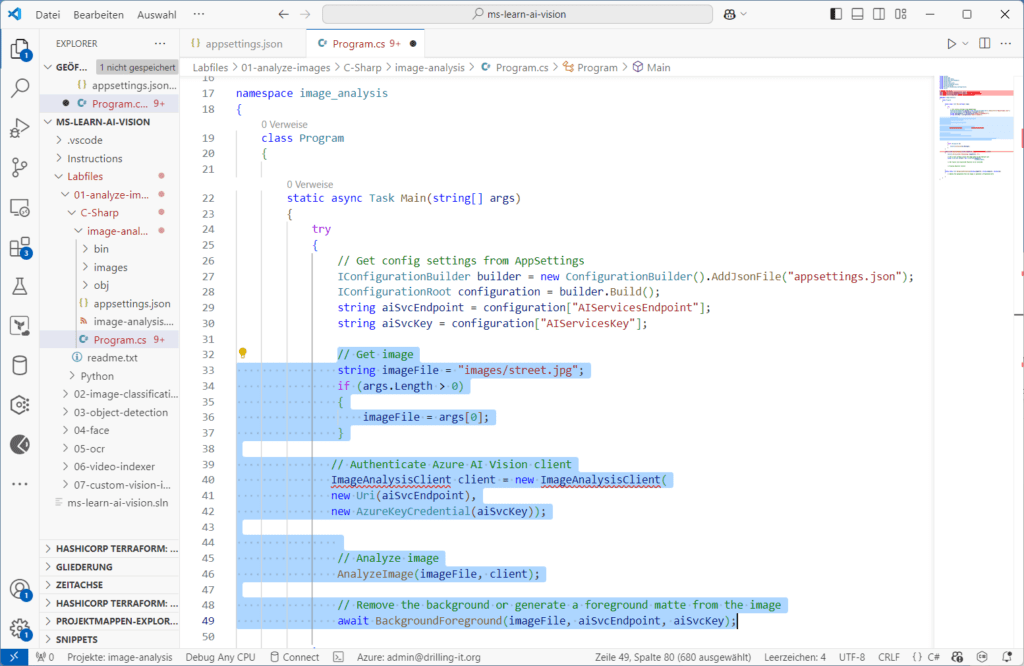1024x666 pixels.
Task: Show additional views via activity bar ellipsis
Action: pyautogui.click(x=20, y=484)
